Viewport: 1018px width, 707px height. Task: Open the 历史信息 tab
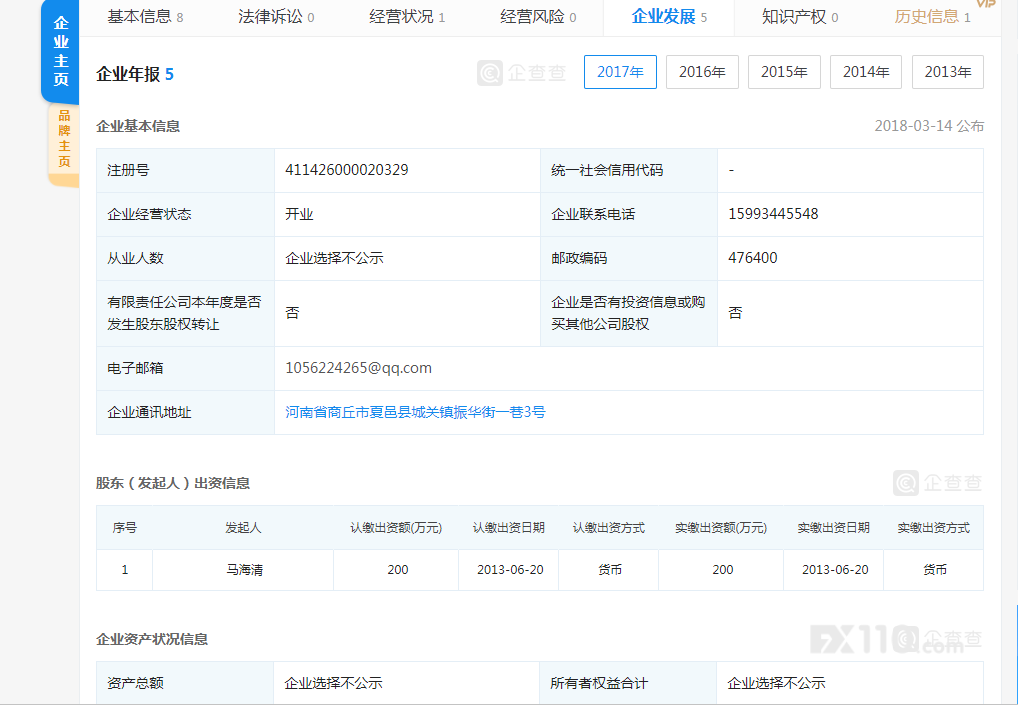click(932, 17)
